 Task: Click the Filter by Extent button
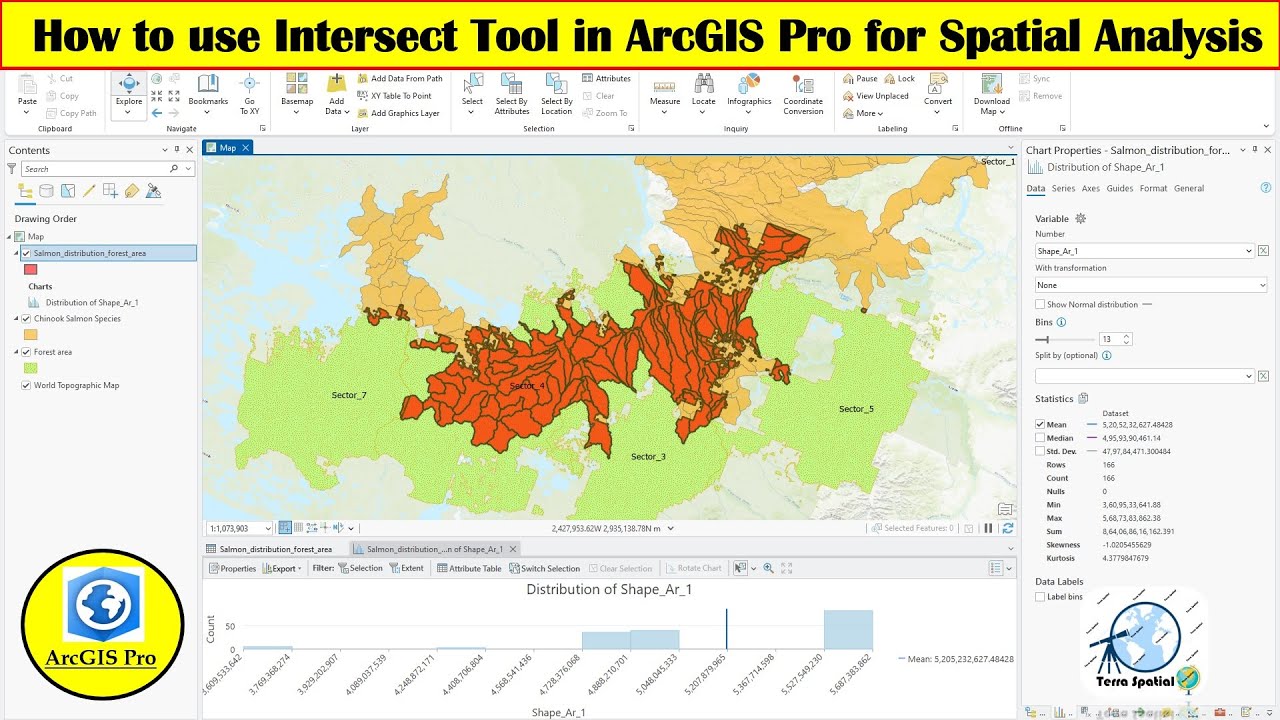pyautogui.click(x=406, y=568)
